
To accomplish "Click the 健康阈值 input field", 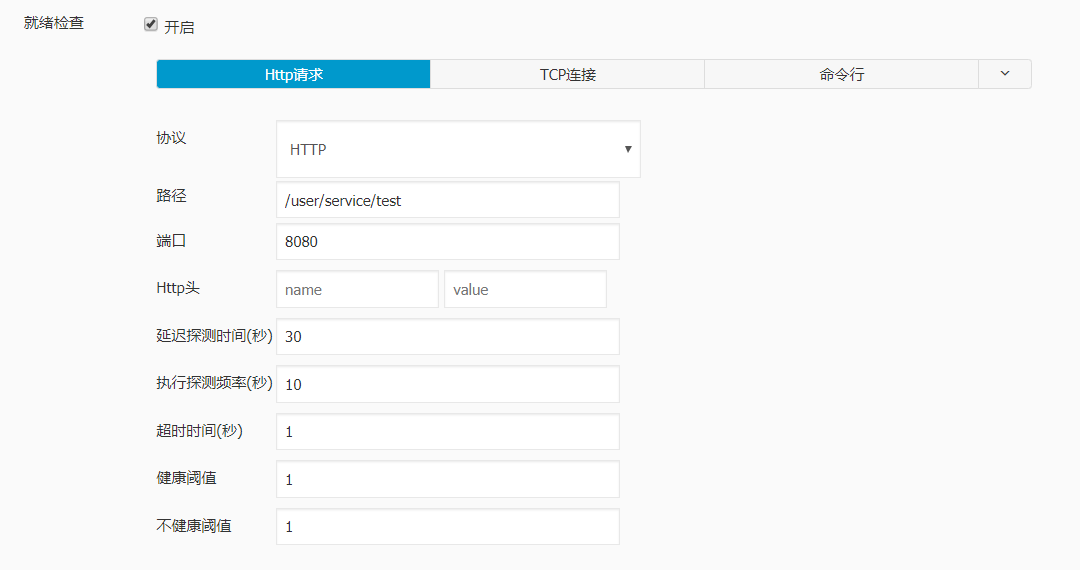I will click(x=447, y=479).
